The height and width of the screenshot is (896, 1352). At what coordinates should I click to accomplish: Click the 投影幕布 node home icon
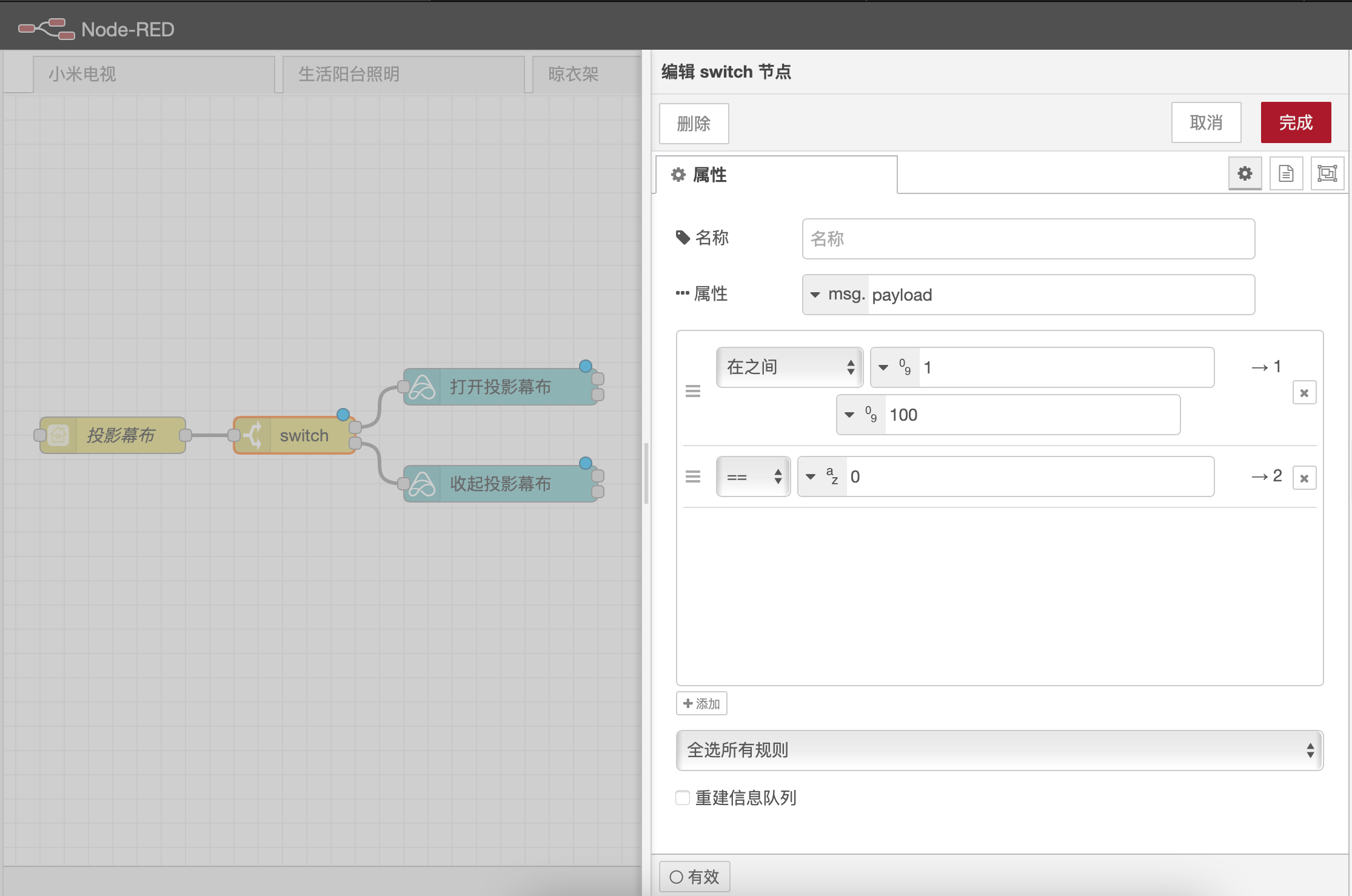point(59,435)
